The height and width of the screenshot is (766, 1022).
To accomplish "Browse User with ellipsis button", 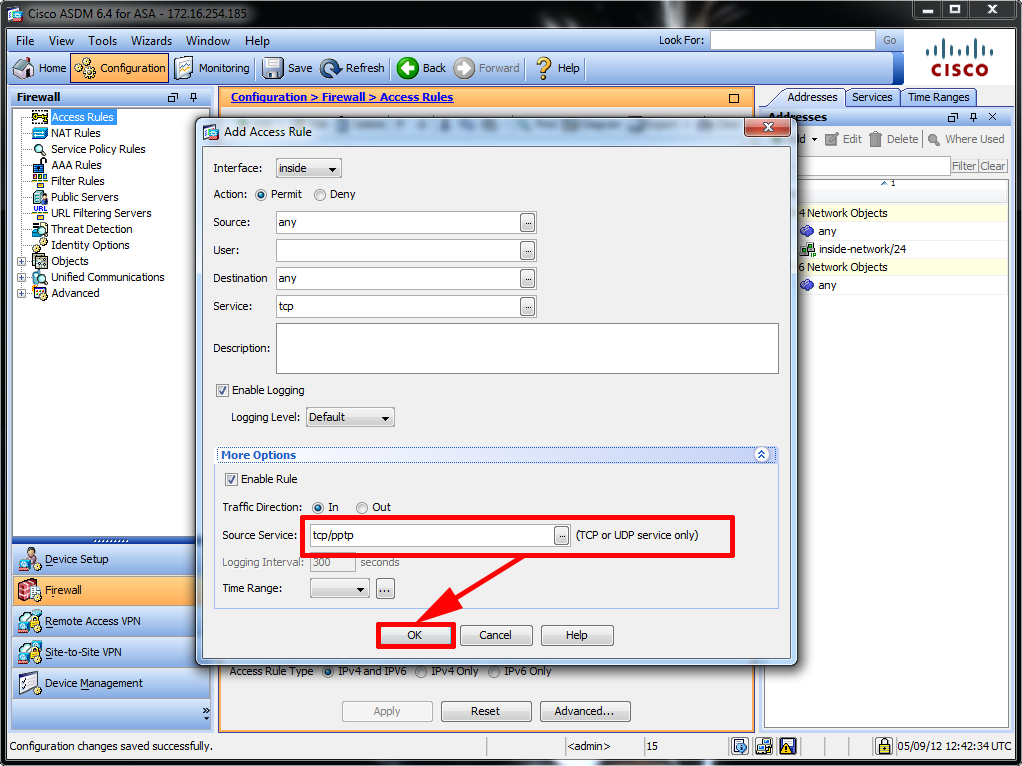I will click(528, 250).
